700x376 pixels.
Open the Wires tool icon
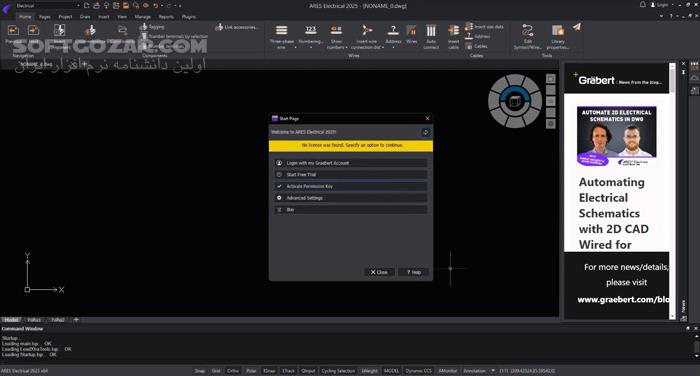[x=412, y=30]
